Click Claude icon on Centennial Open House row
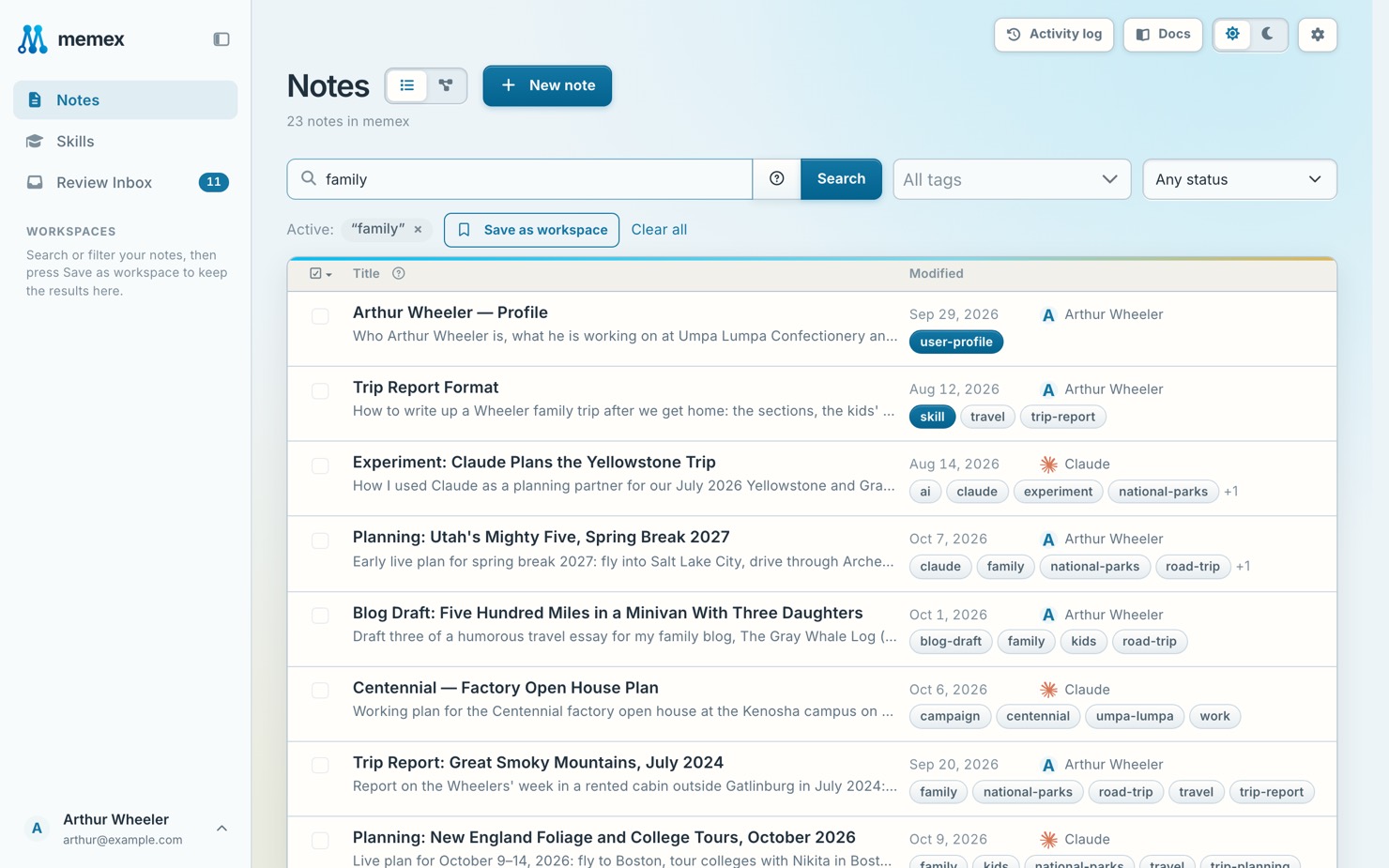 click(x=1048, y=690)
